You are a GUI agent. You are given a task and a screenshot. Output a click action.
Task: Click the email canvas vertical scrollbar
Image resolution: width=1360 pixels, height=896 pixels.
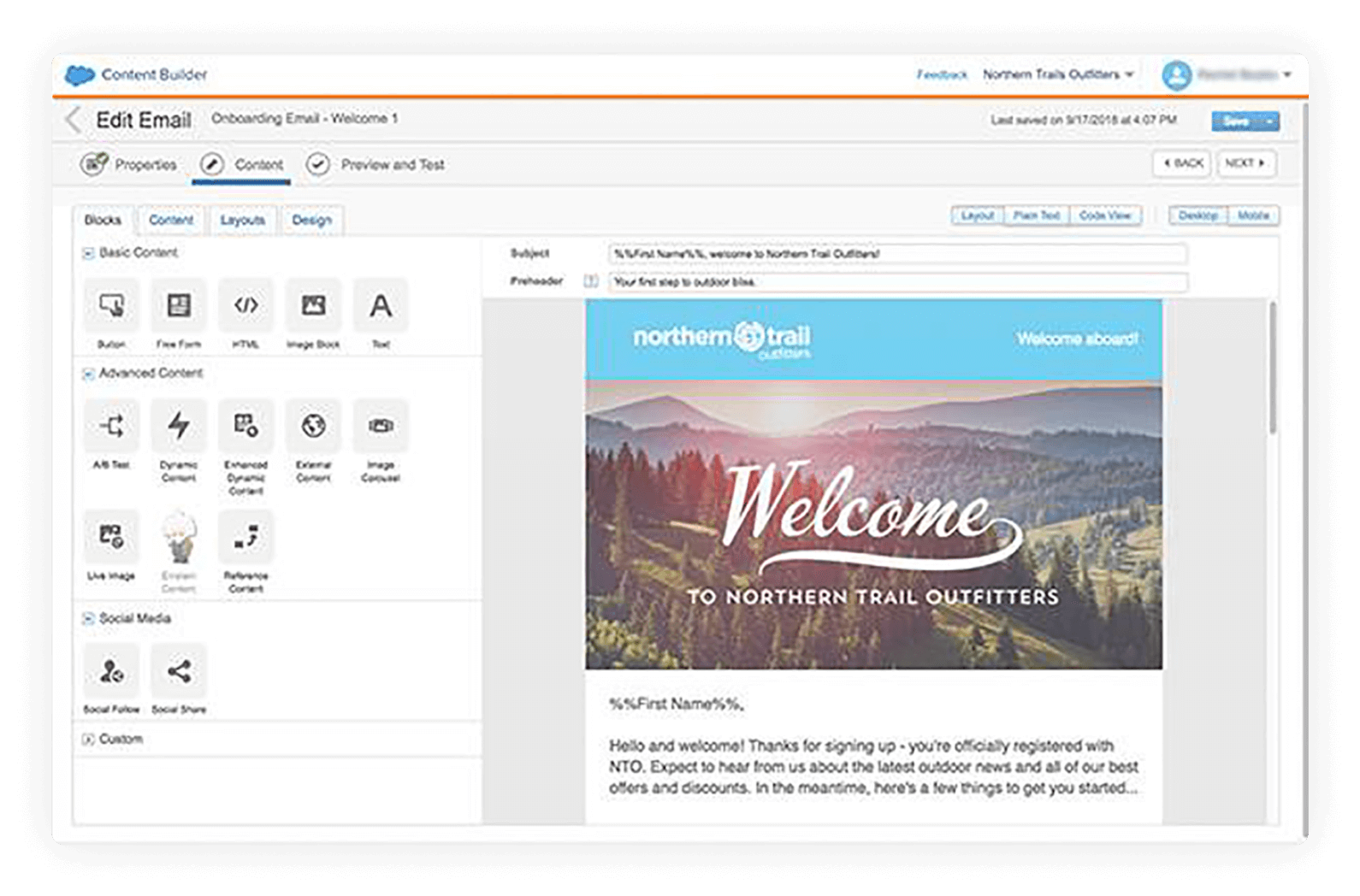(x=1272, y=368)
